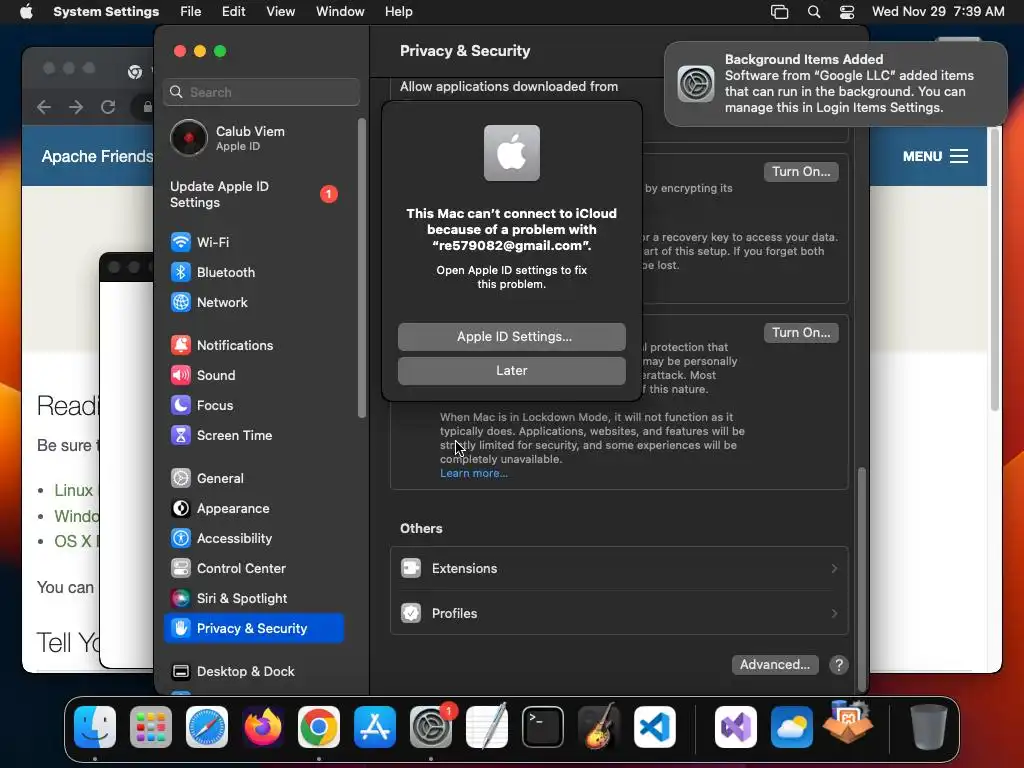Select Privacy & Security in sidebar

click(253, 628)
